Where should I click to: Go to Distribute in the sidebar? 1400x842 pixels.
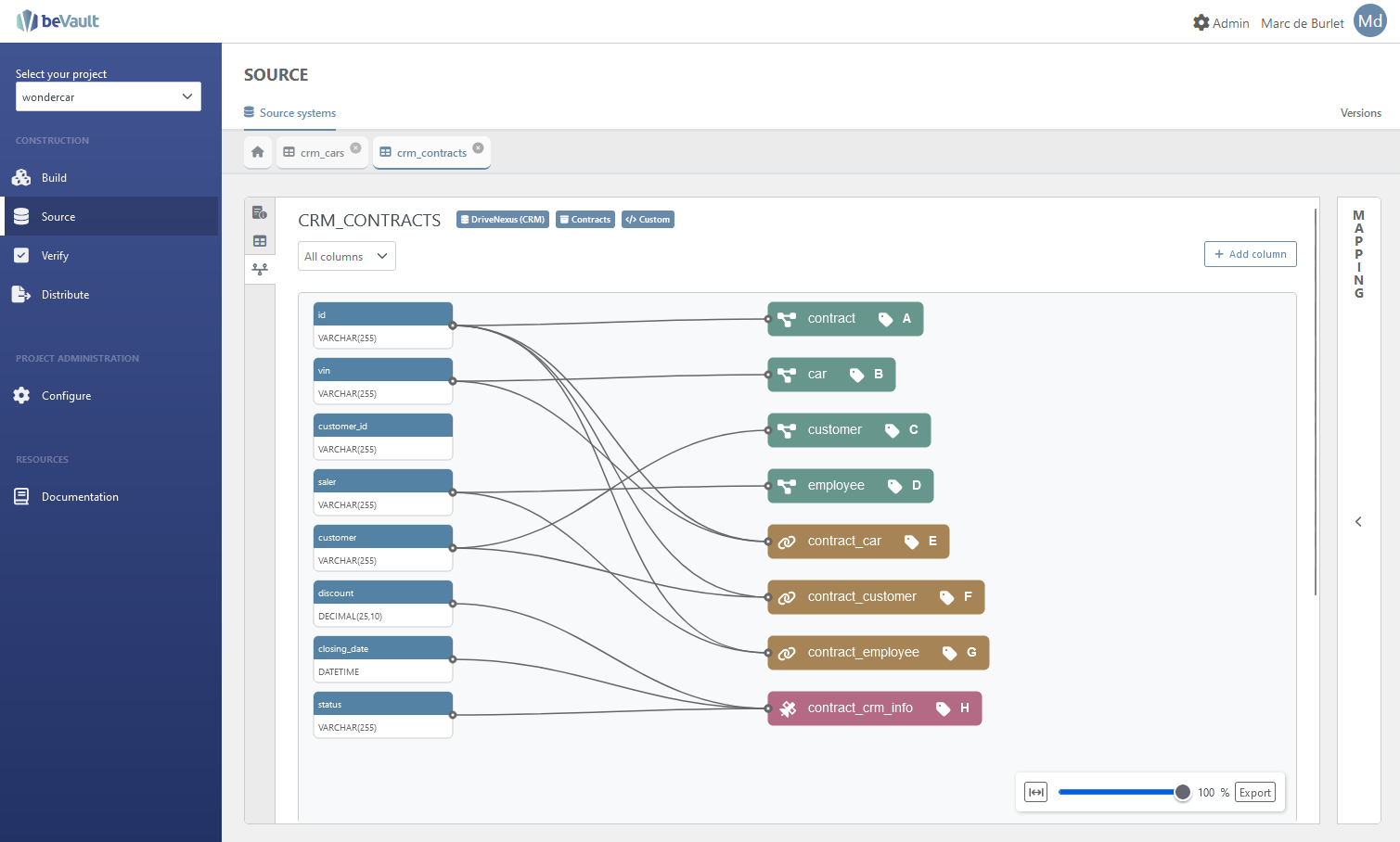pyautogui.click(x=65, y=295)
